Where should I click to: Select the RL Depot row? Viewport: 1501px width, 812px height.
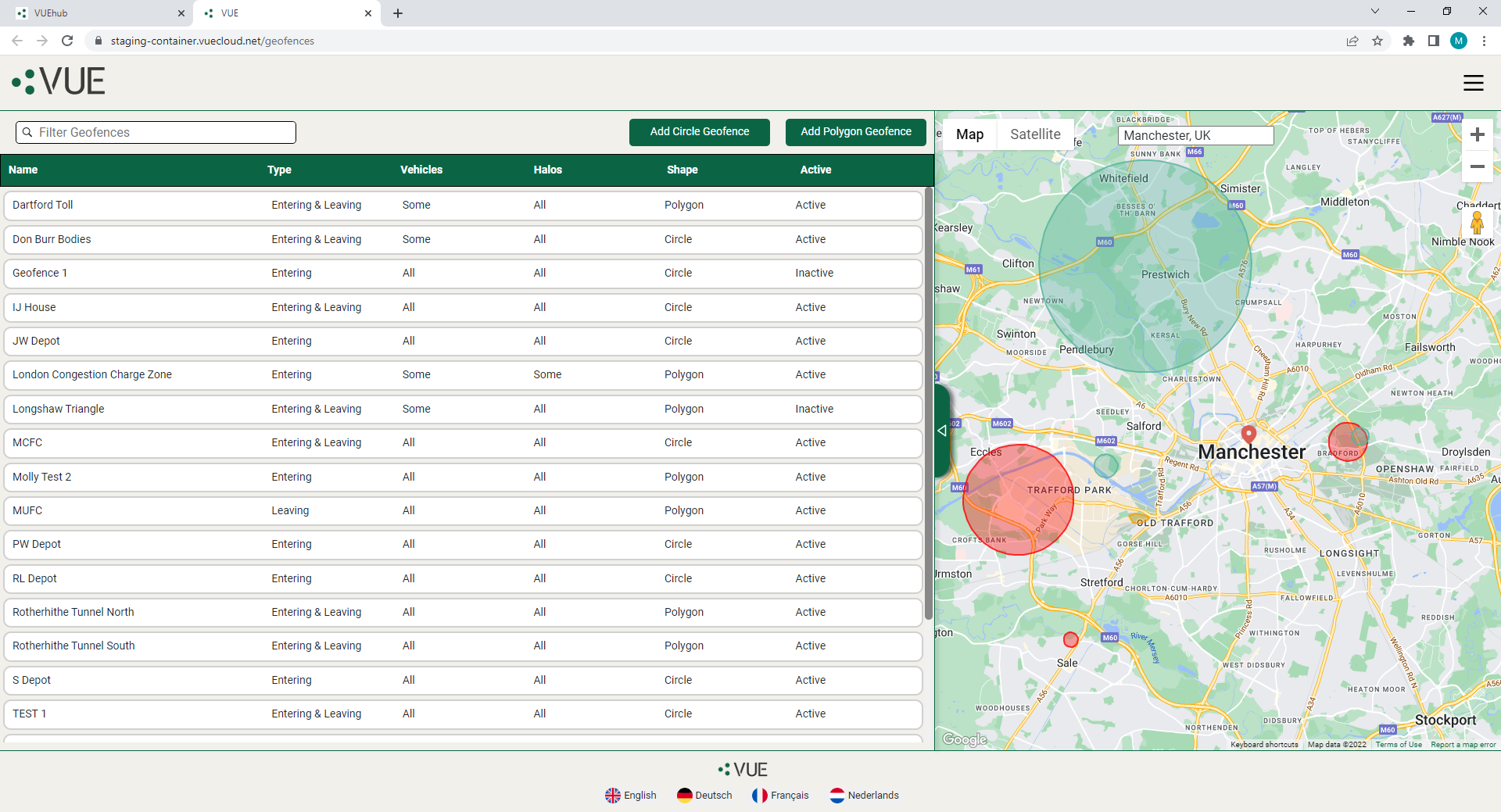click(x=463, y=578)
